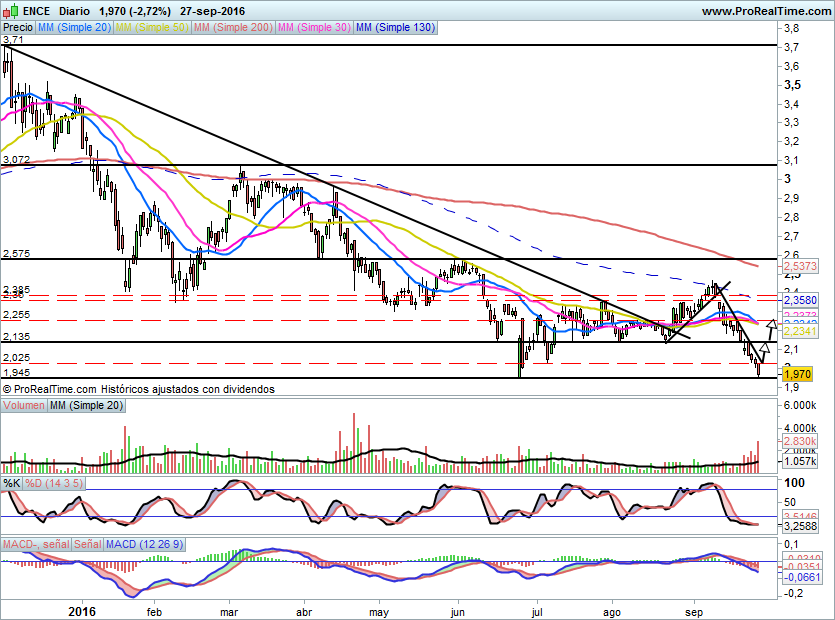The height and width of the screenshot is (620, 835).
Task: Open the www.ProRealTime.com link
Action: pyautogui.click(x=764, y=10)
